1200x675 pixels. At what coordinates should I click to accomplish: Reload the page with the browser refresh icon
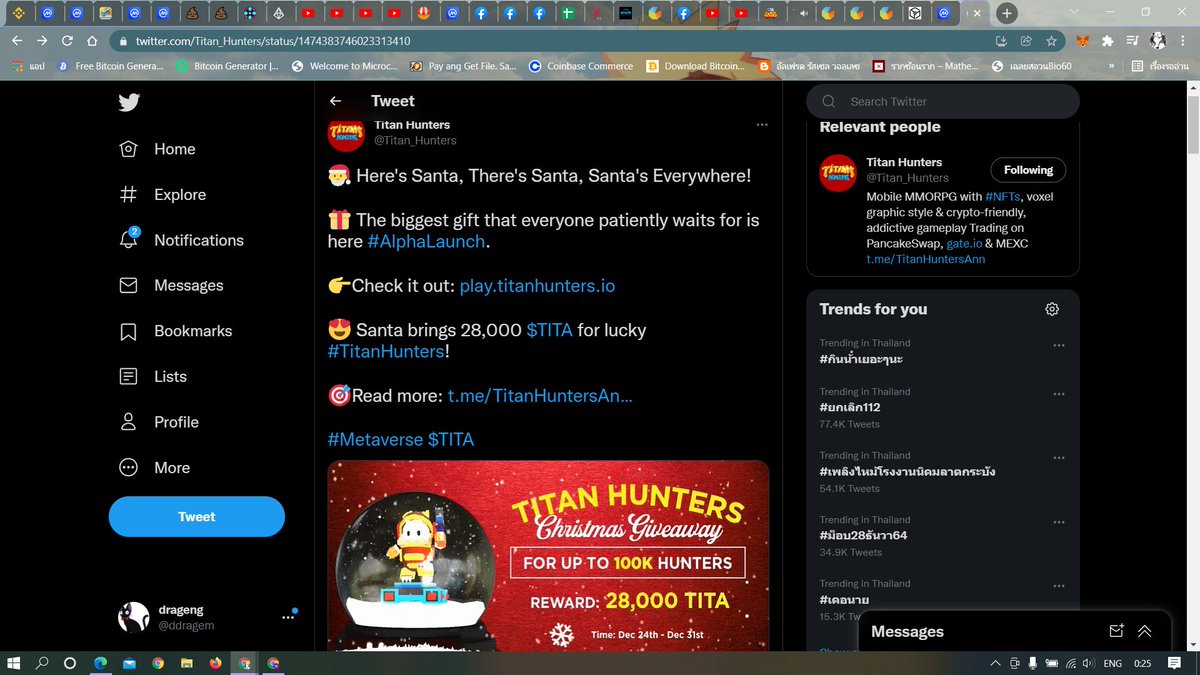click(67, 41)
